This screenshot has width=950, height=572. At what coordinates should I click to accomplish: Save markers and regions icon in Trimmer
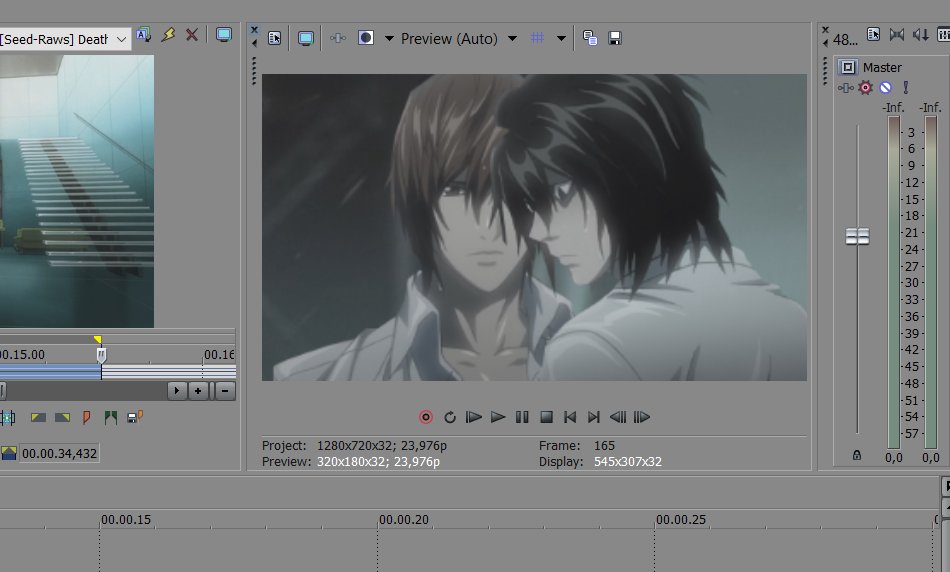pyautogui.click(x=135, y=417)
